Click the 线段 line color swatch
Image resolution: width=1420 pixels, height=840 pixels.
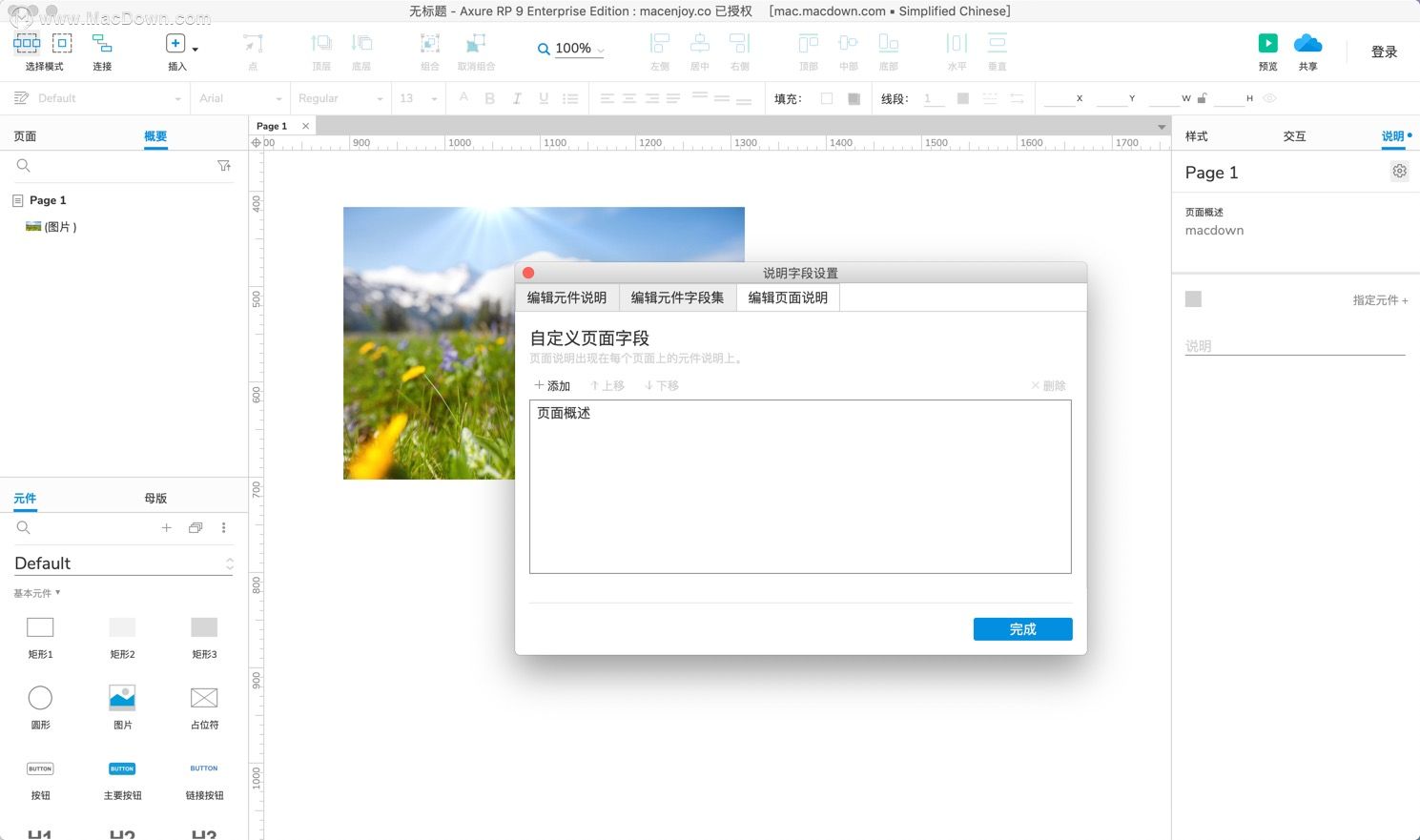point(963,98)
